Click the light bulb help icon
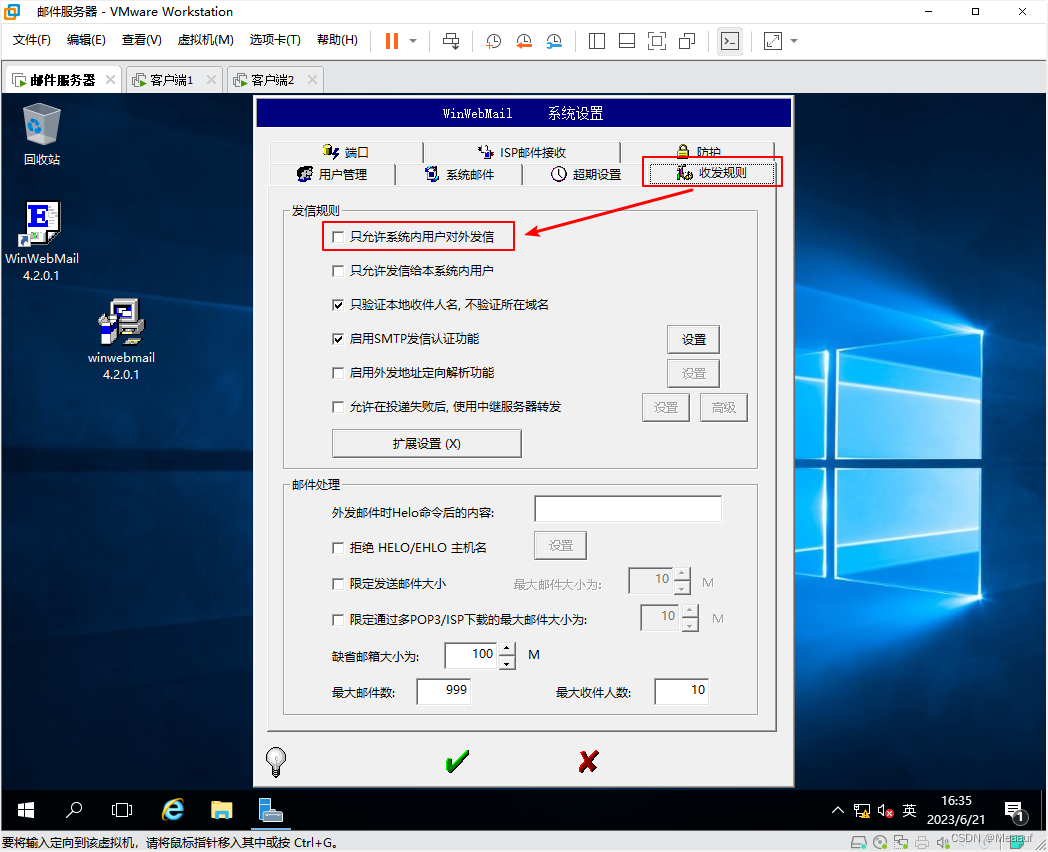1048x852 pixels. tap(276, 761)
